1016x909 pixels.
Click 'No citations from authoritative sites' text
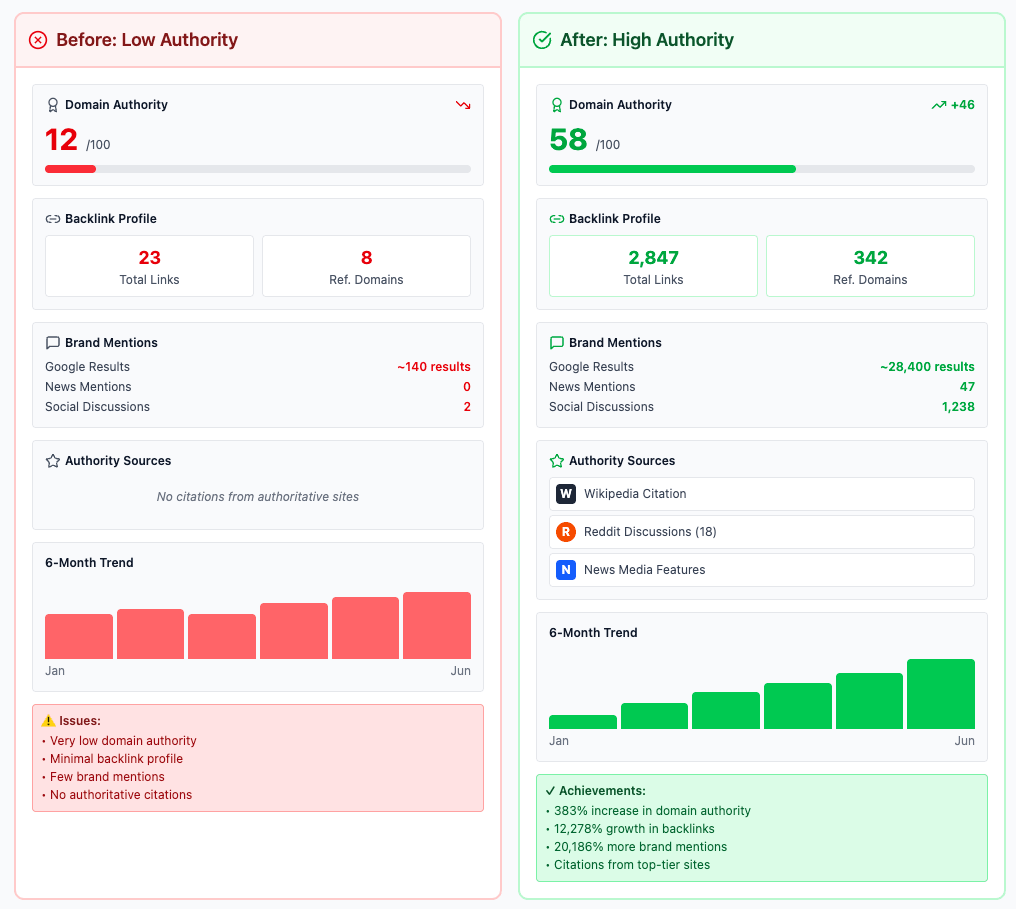tap(258, 497)
